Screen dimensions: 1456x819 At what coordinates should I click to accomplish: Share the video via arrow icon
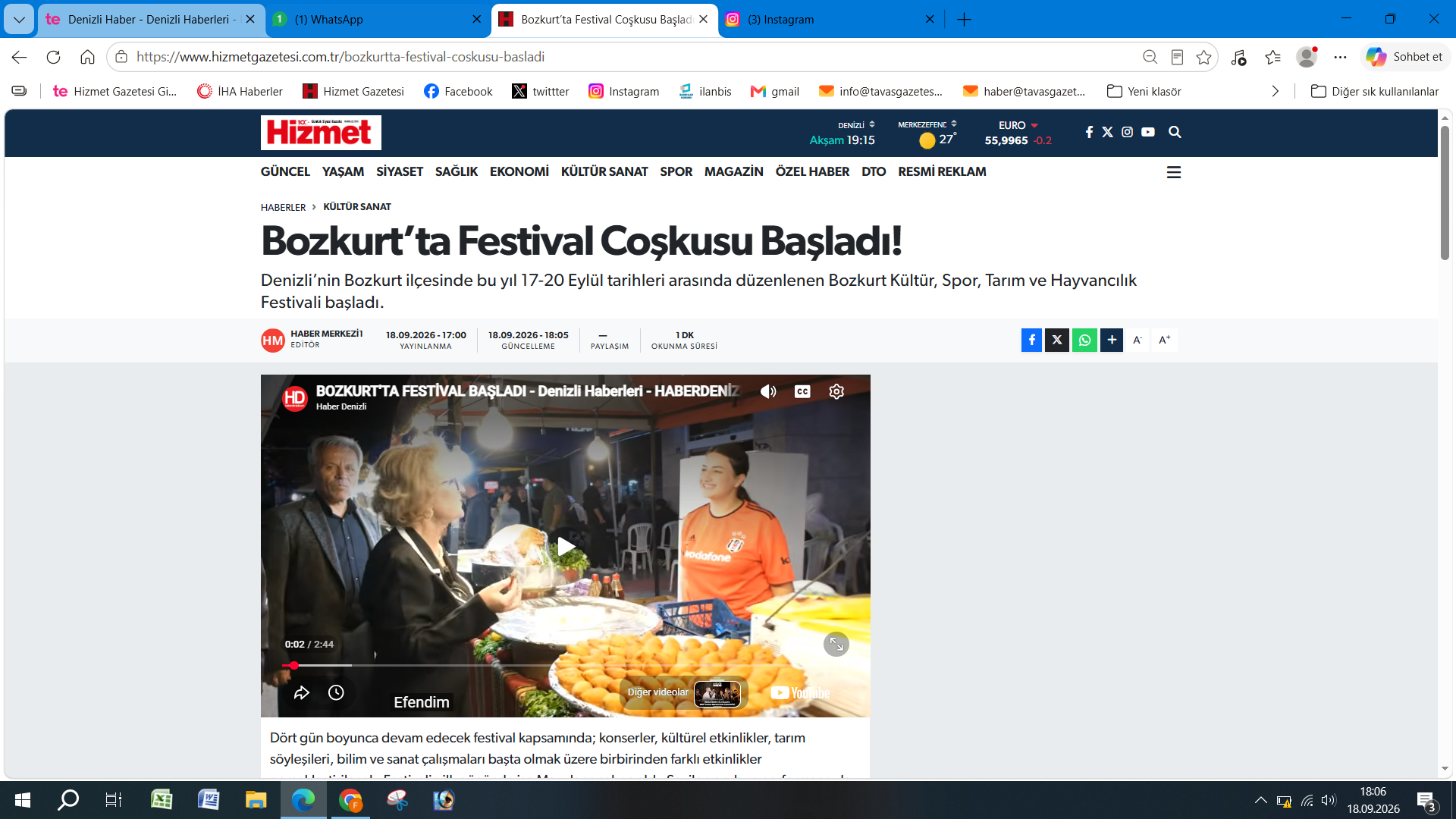[x=302, y=692]
